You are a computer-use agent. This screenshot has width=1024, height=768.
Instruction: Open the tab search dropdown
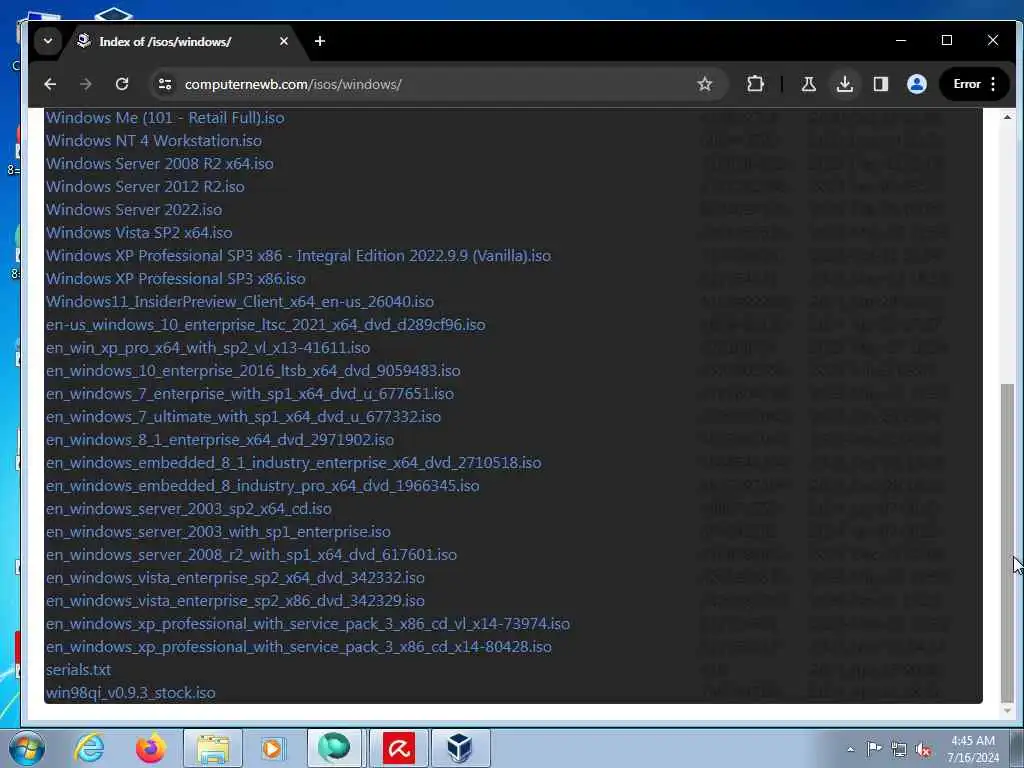[48, 41]
